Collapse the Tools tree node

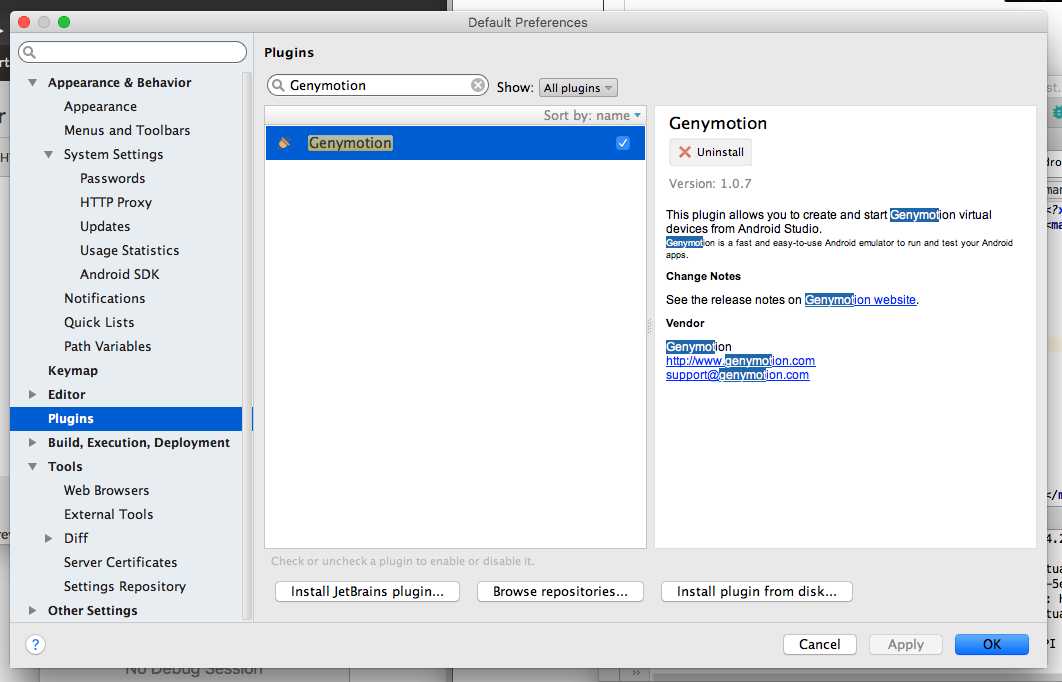(x=32, y=467)
